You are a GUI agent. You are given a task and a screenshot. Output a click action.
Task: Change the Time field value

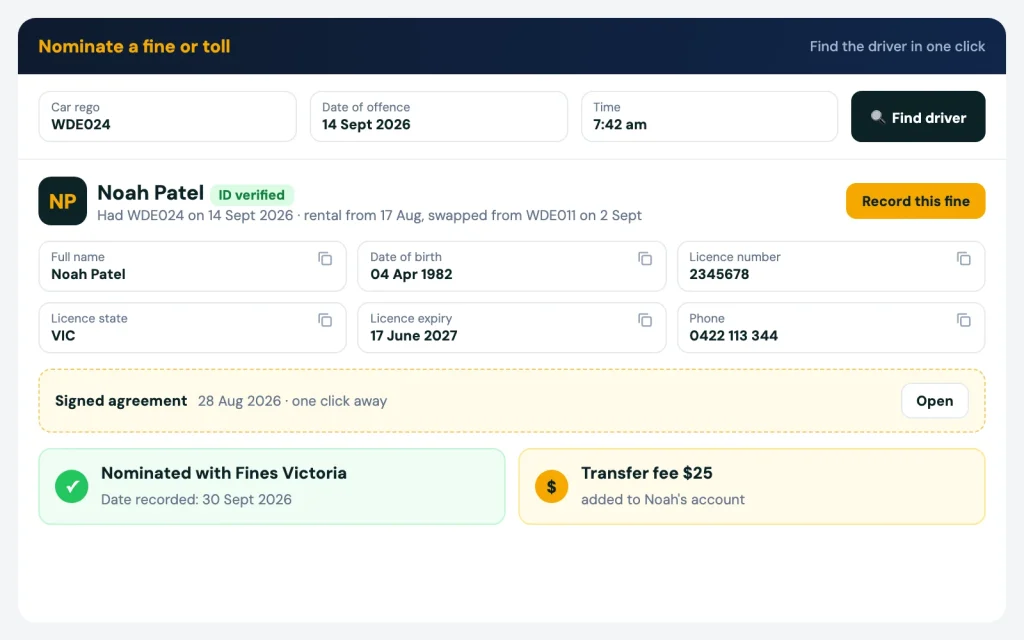point(709,116)
